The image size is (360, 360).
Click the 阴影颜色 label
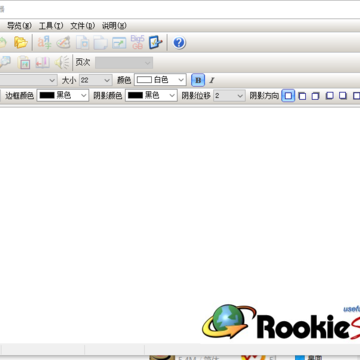[108, 96]
